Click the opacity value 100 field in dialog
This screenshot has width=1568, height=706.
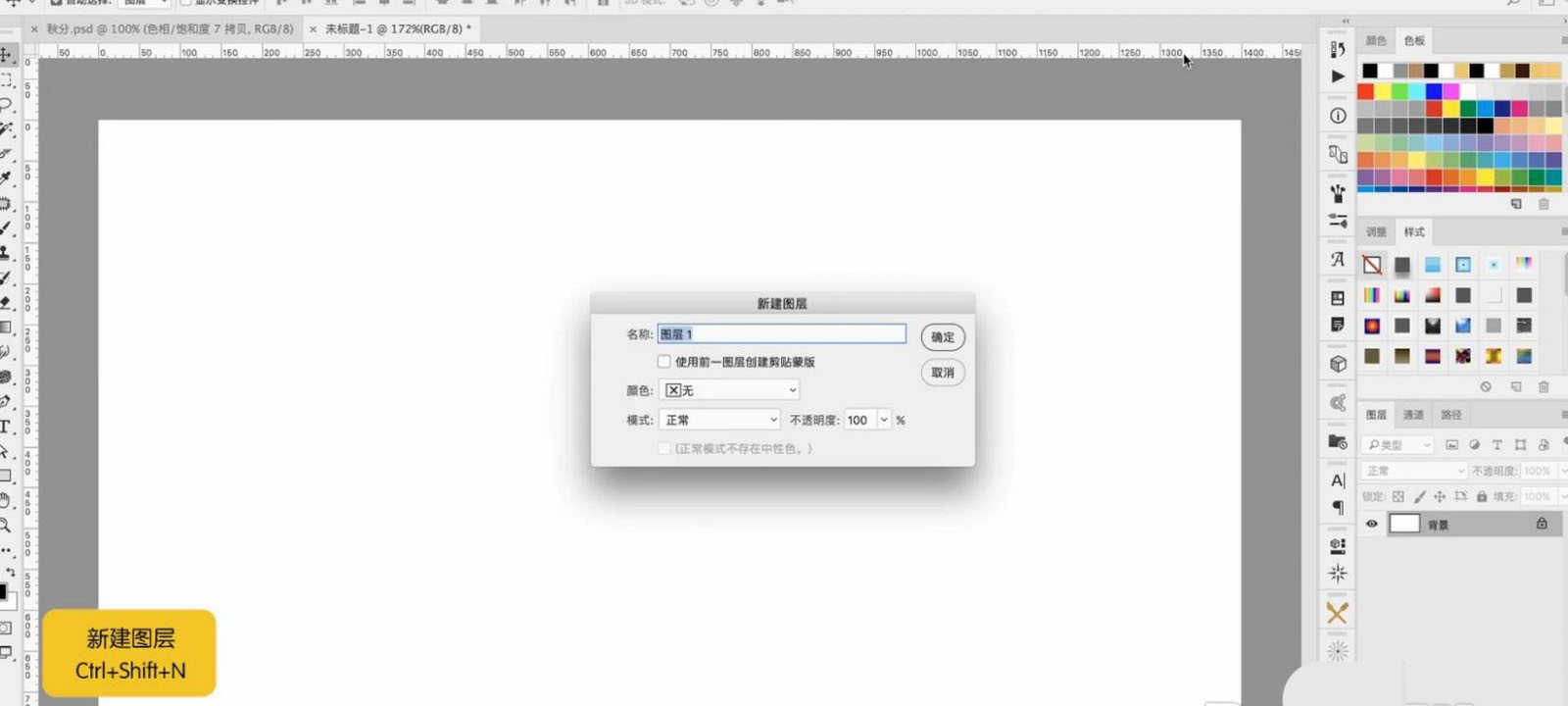[859, 420]
